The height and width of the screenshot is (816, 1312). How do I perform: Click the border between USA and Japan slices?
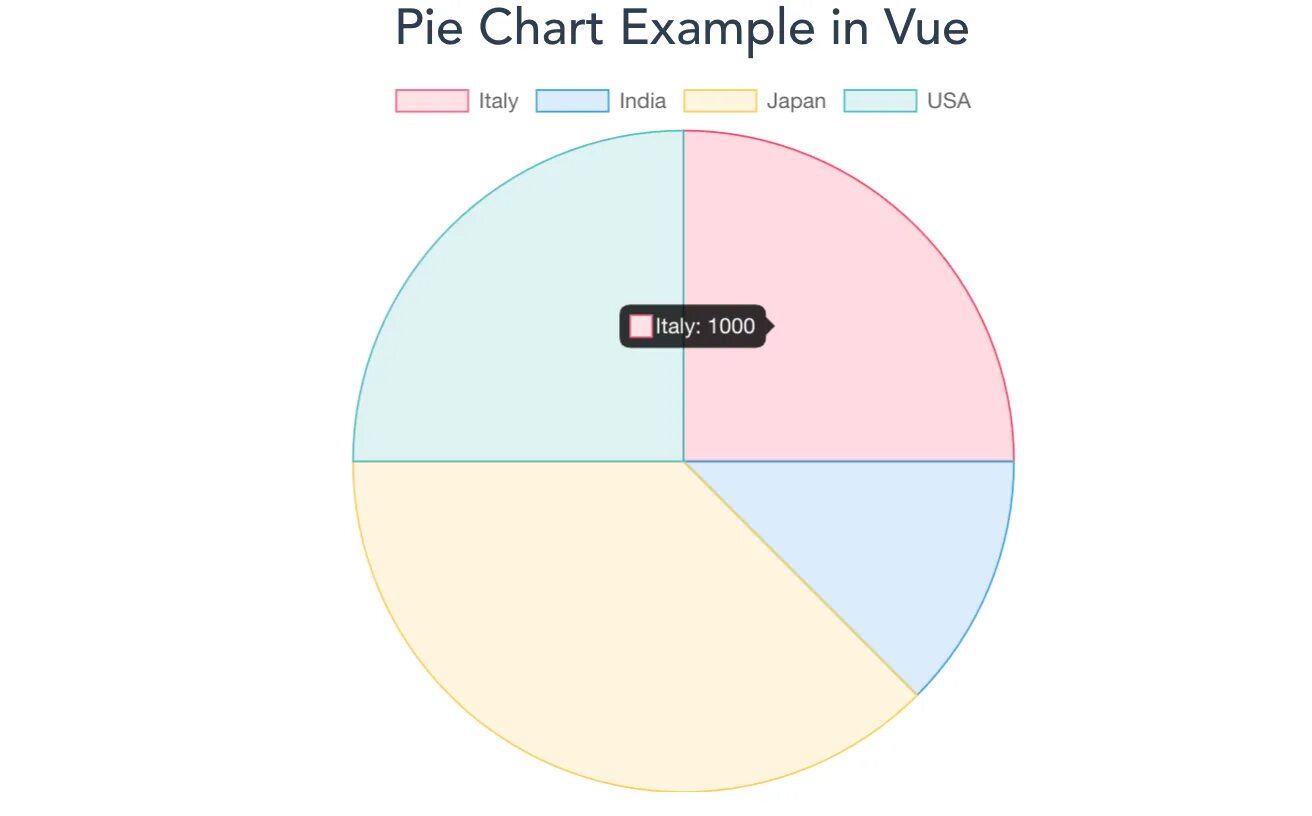tap(518, 461)
